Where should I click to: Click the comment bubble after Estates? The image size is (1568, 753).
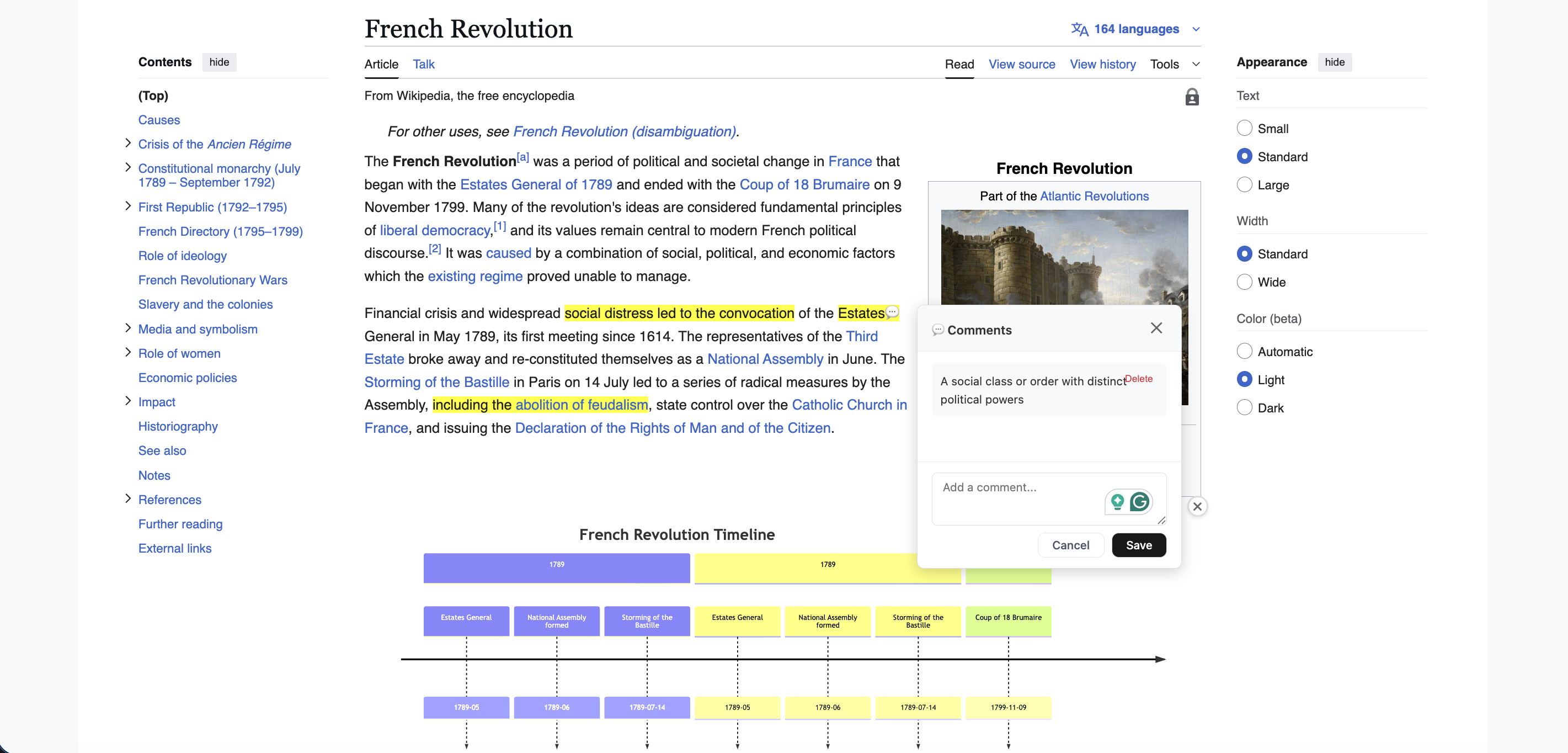[892, 312]
